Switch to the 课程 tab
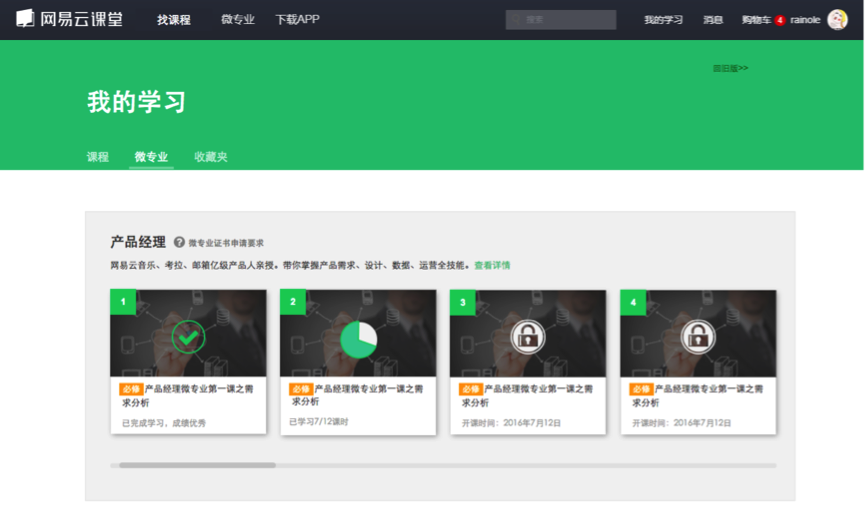Image resolution: width=865 pixels, height=518 pixels. point(98,157)
